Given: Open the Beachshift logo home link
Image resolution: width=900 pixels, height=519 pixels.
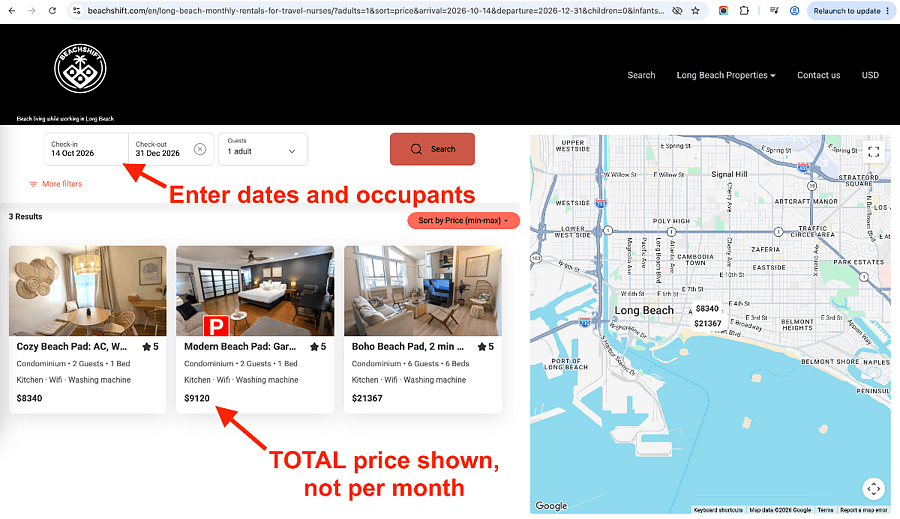Looking at the screenshot, I should coord(80,68).
